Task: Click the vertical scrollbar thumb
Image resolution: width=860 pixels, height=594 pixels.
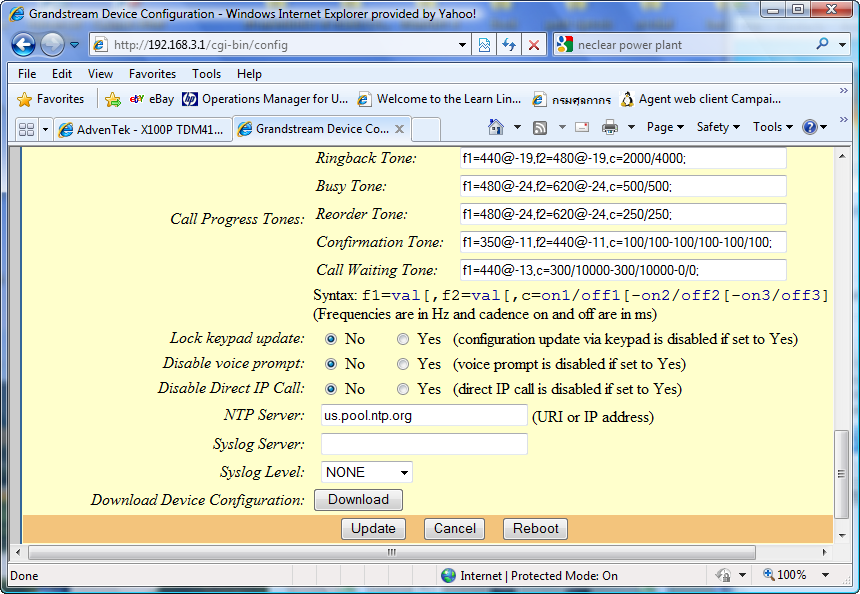Action: [x=841, y=474]
